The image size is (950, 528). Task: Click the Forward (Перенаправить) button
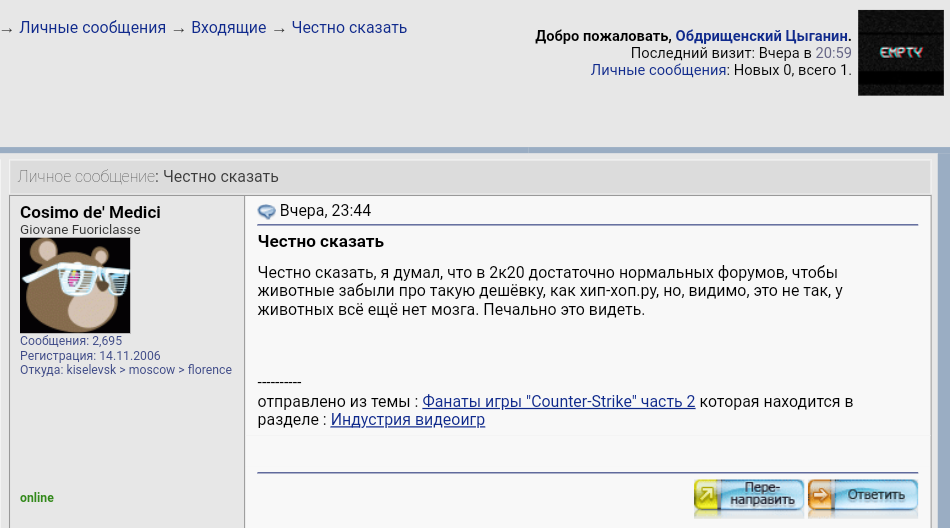pyautogui.click(x=749, y=496)
